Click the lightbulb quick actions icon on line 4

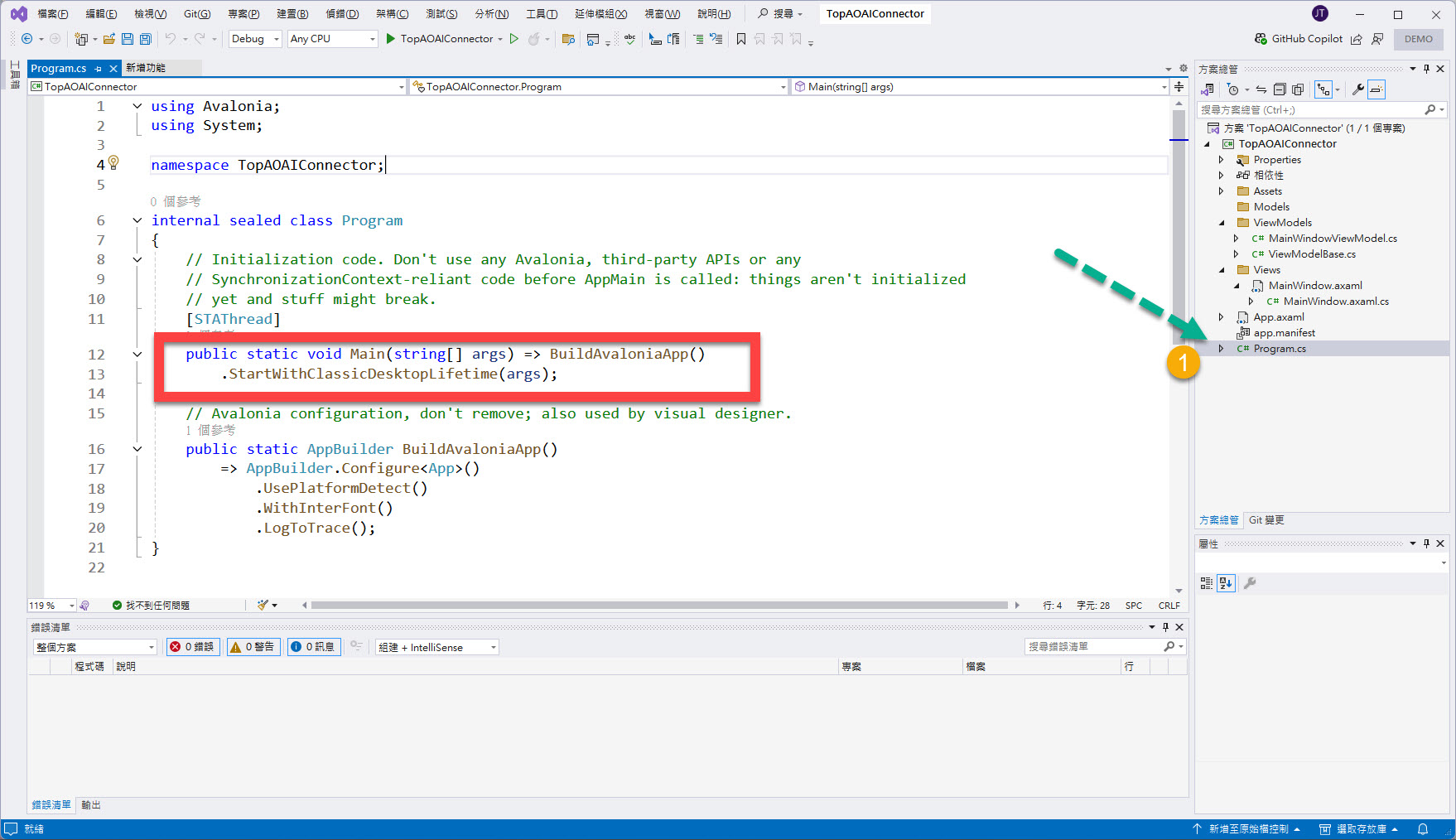tap(113, 163)
